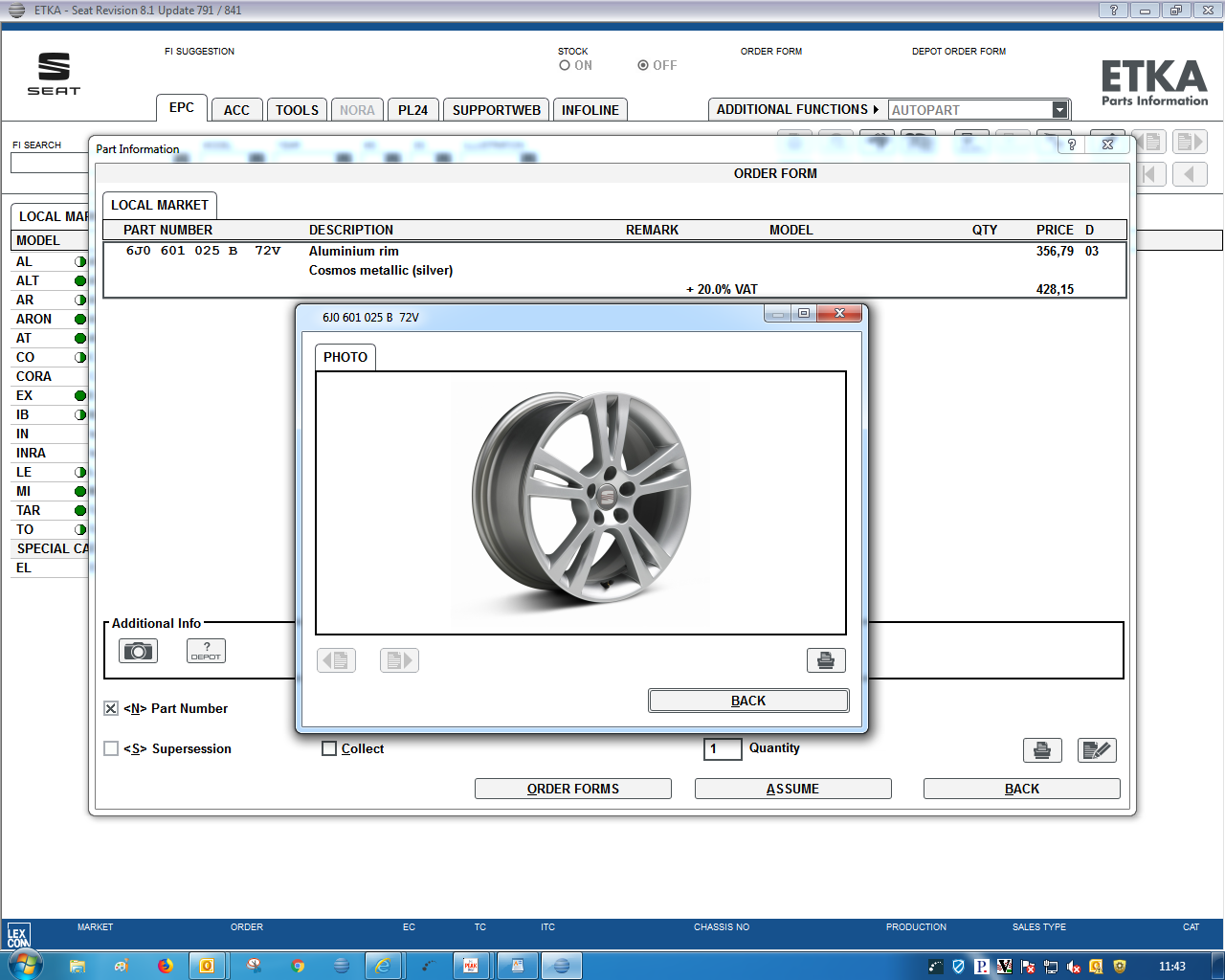
Task: Go to next photo page in photo dialog
Action: [399, 660]
